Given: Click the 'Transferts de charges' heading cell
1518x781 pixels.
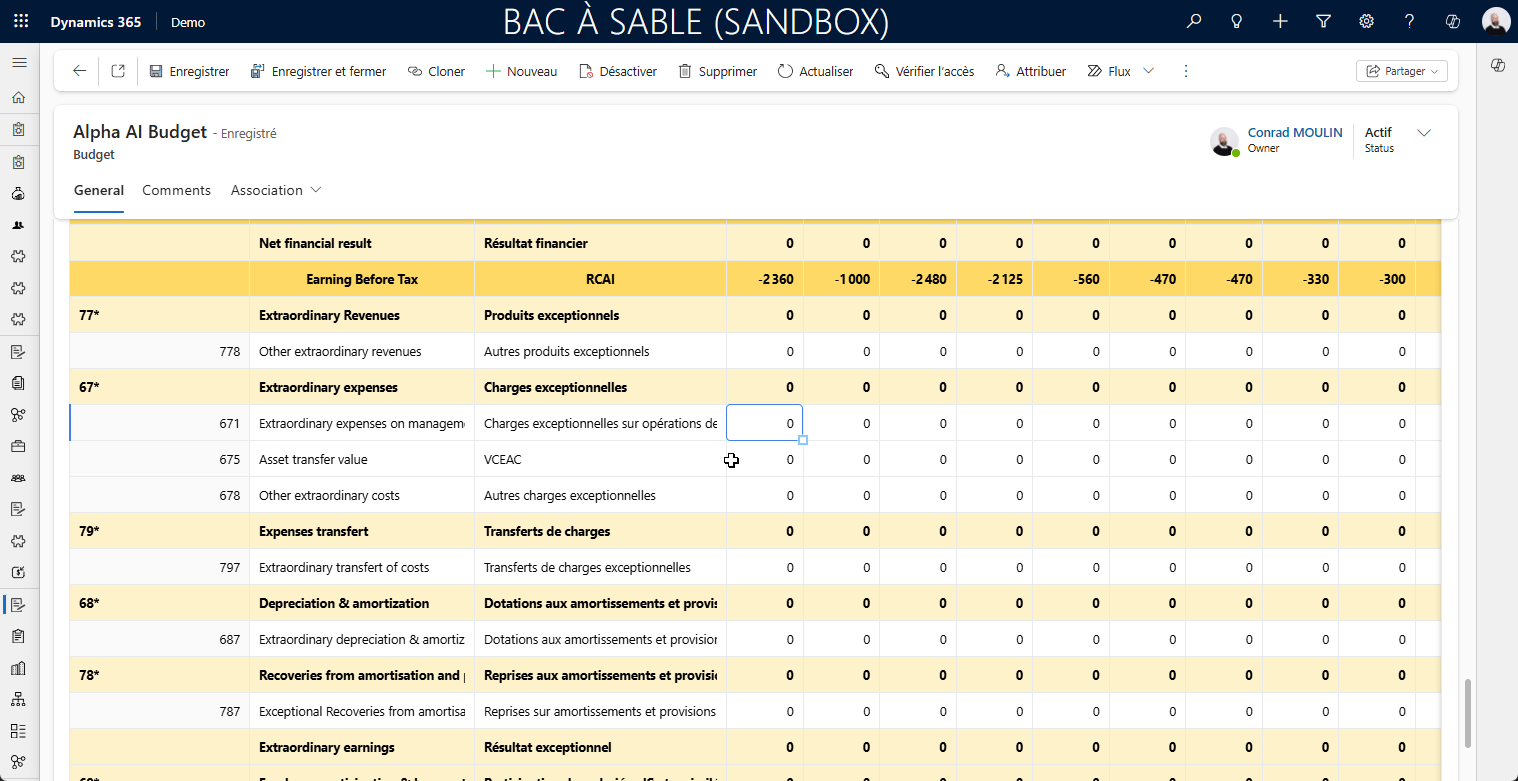Looking at the screenshot, I should point(600,531).
